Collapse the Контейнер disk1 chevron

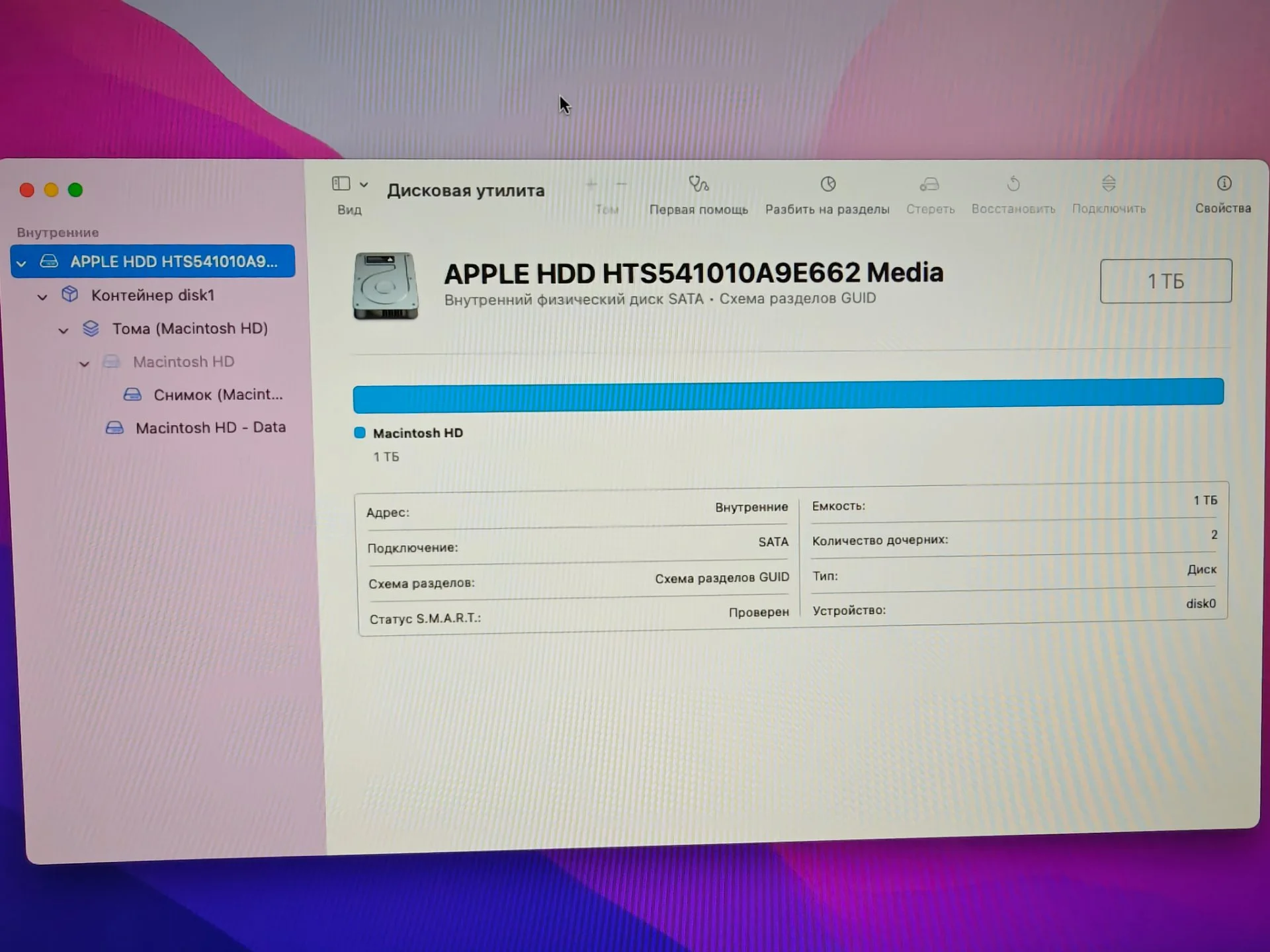(x=42, y=297)
